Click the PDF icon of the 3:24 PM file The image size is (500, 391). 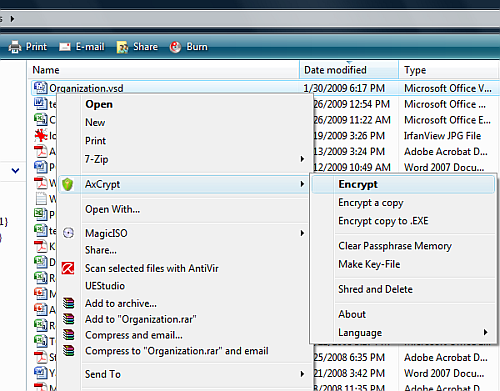pyautogui.click(x=41, y=151)
